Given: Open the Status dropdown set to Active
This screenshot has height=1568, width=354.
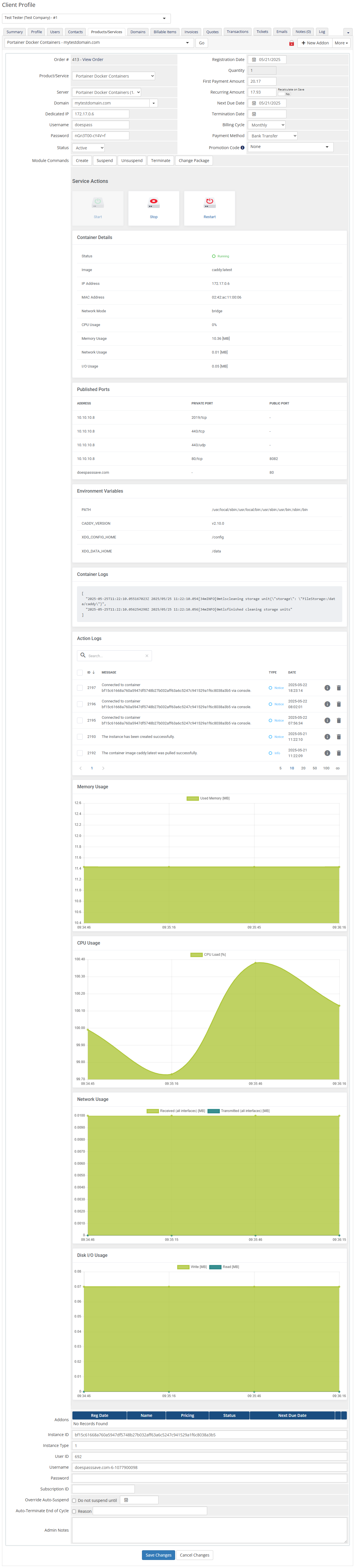Looking at the screenshot, I should (88, 148).
